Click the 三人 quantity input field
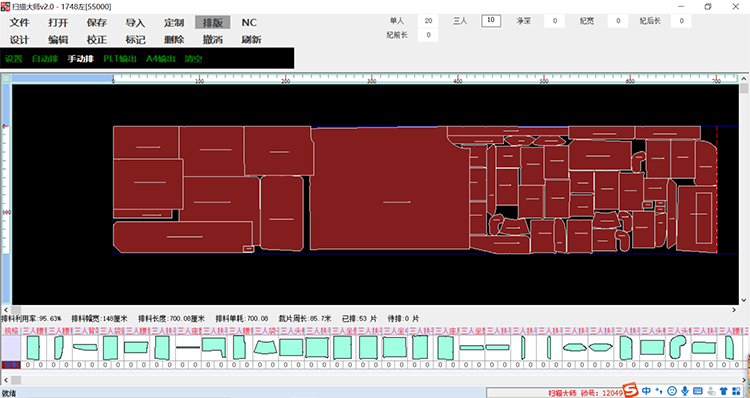 [x=491, y=21]
